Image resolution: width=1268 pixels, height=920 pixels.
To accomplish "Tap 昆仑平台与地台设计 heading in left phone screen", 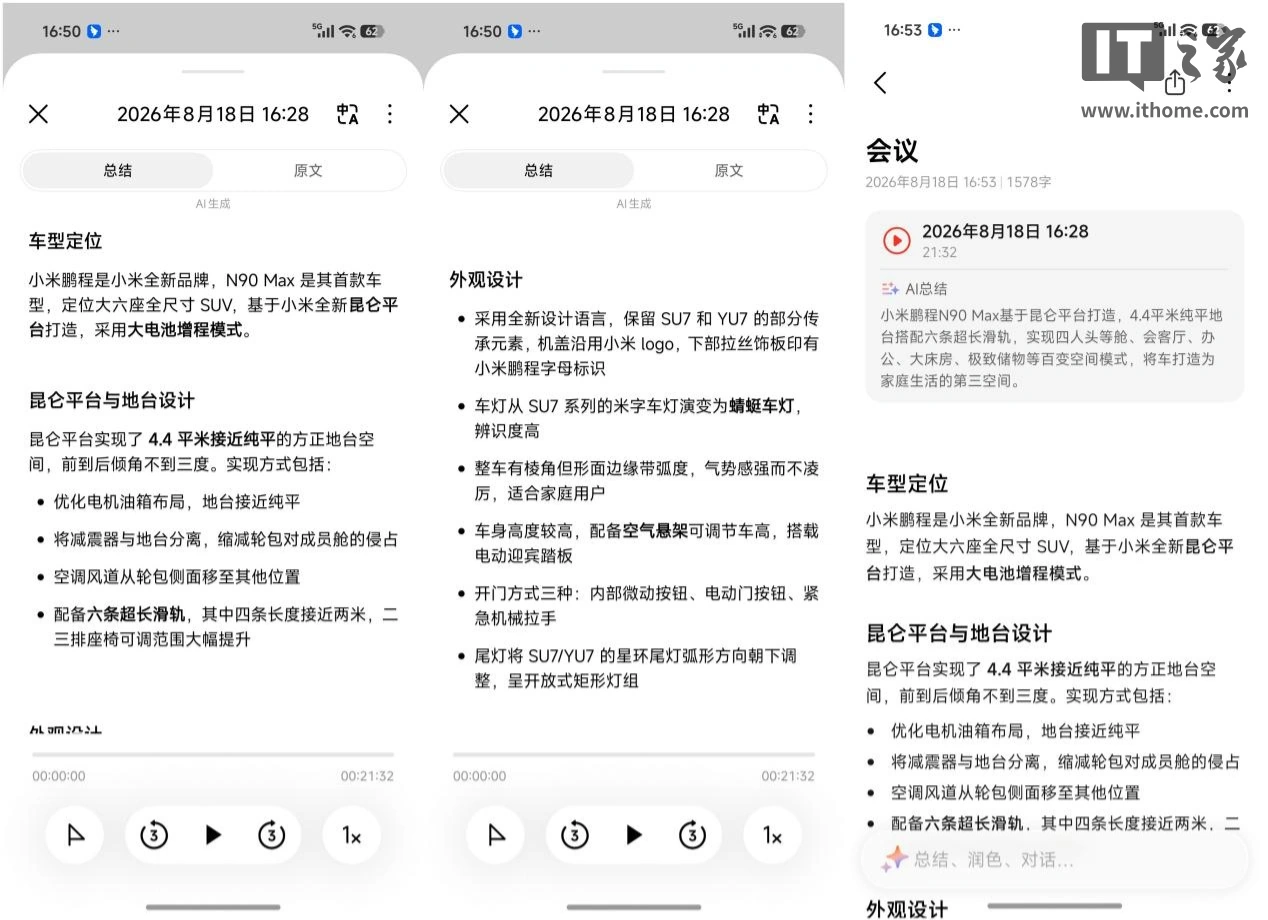I will [x=112, y=400].
